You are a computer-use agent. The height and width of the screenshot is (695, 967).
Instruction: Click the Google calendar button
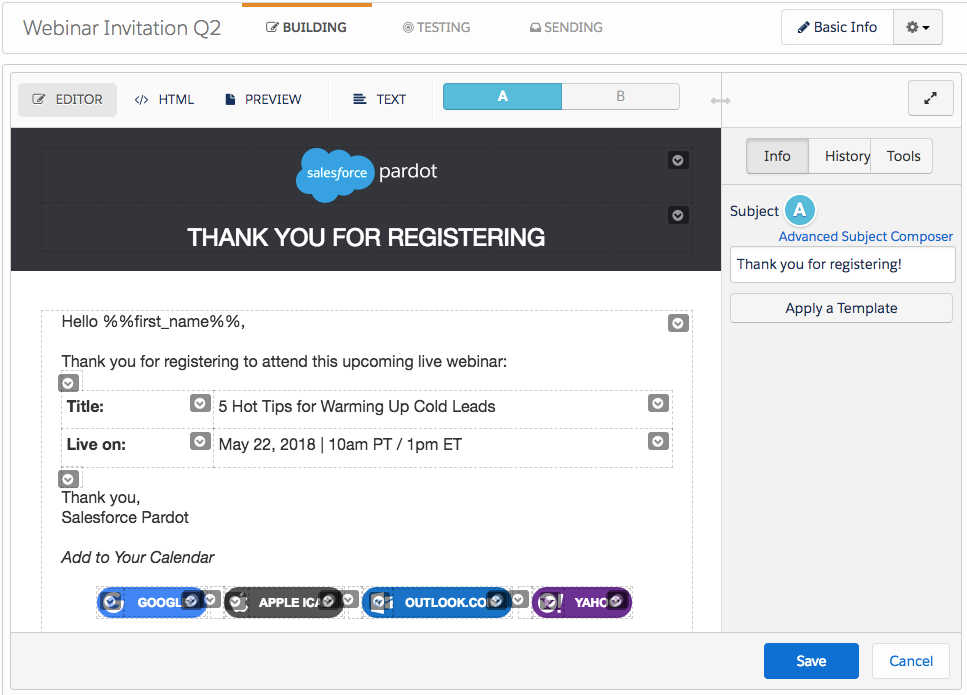[152, 602]
